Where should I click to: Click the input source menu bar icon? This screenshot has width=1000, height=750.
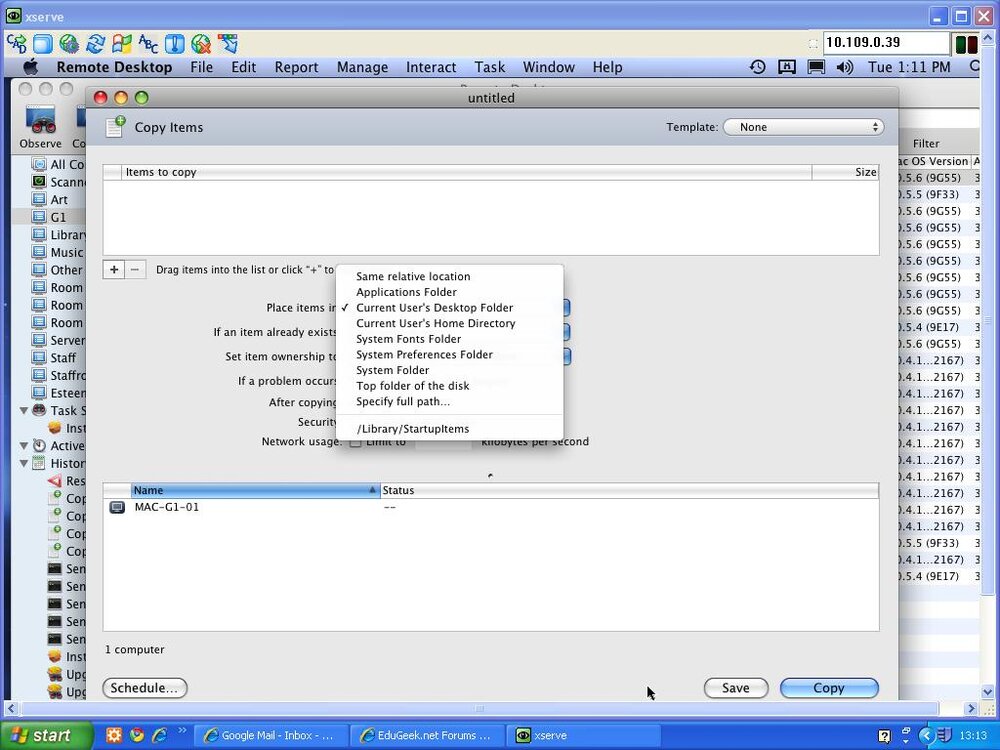[786, 67]
